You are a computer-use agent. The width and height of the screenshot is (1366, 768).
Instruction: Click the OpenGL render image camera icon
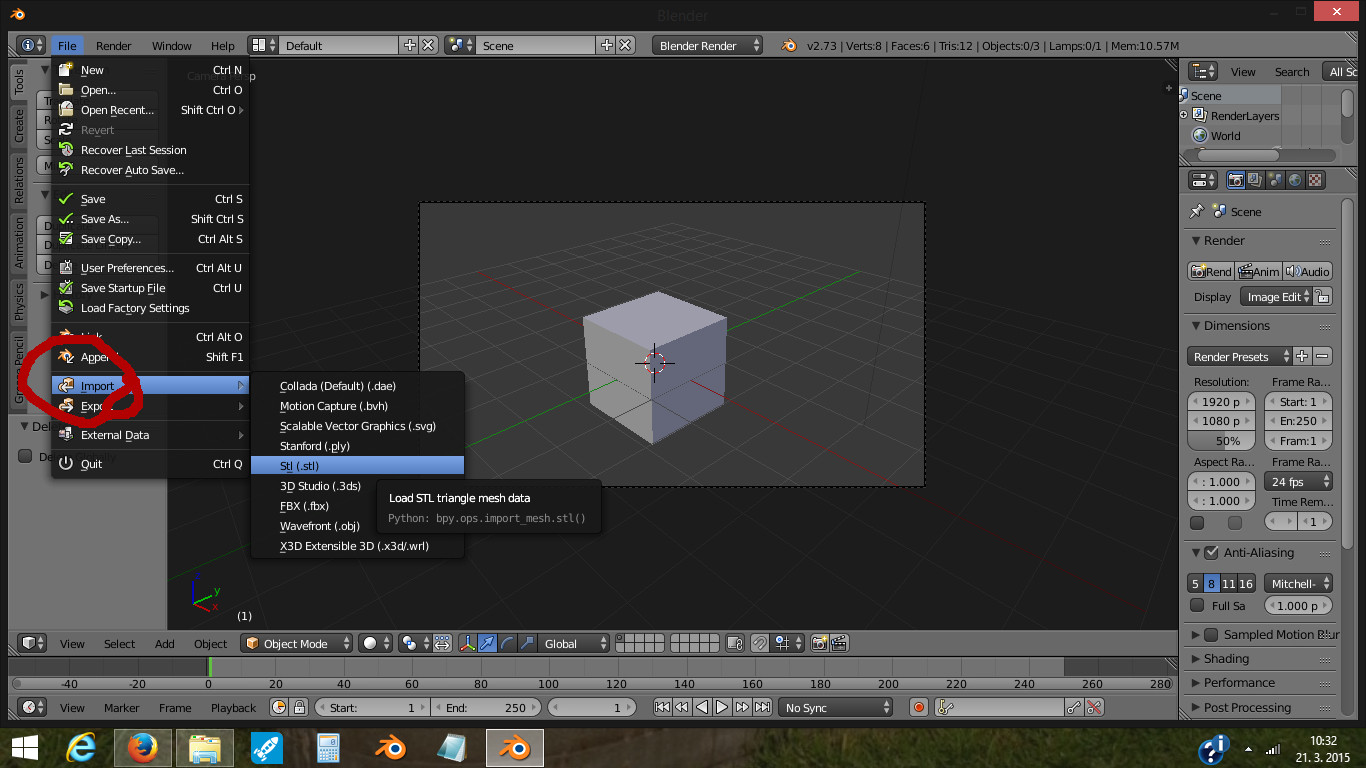[x=820, y=644]
